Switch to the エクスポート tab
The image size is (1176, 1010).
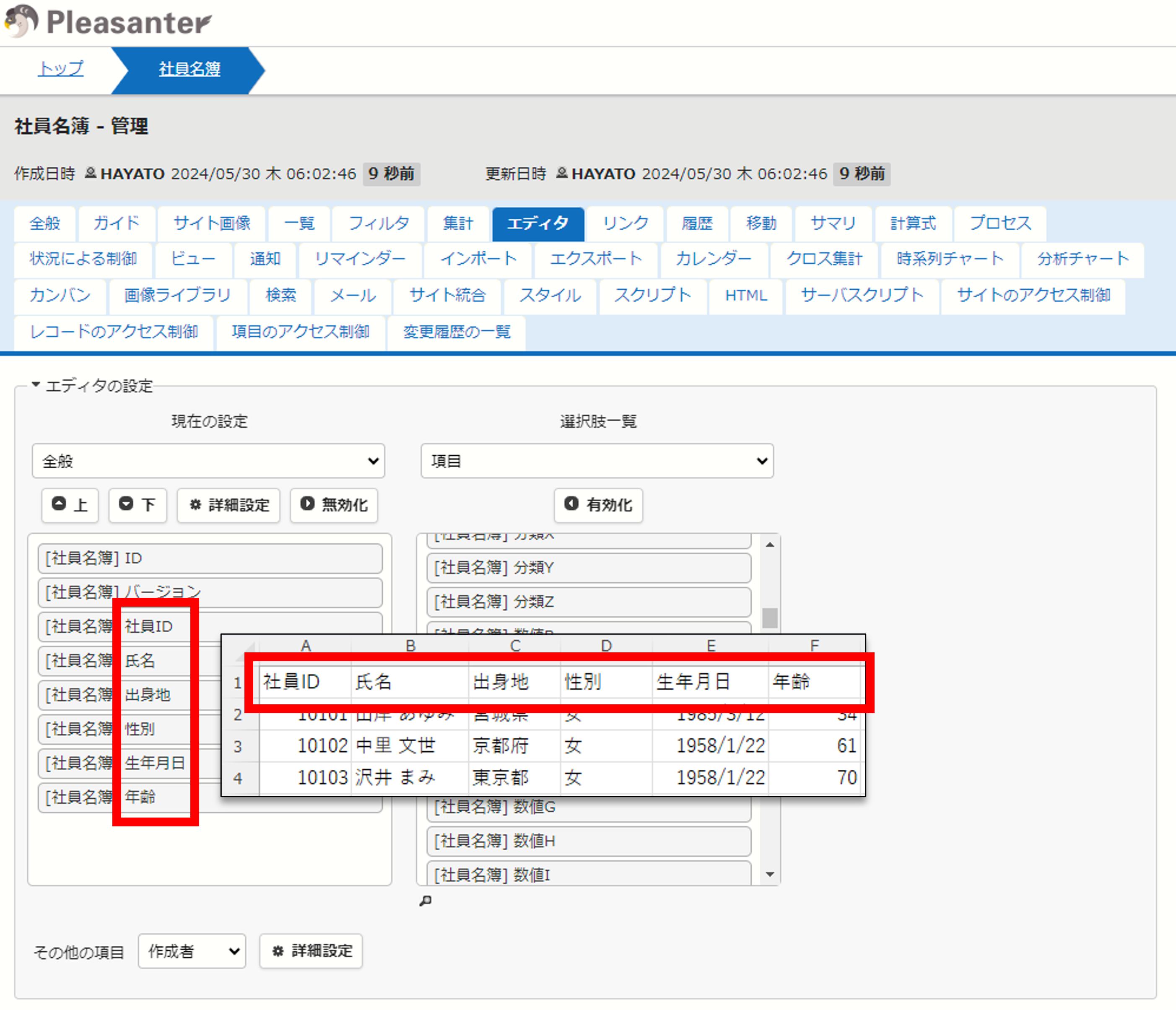596,260
